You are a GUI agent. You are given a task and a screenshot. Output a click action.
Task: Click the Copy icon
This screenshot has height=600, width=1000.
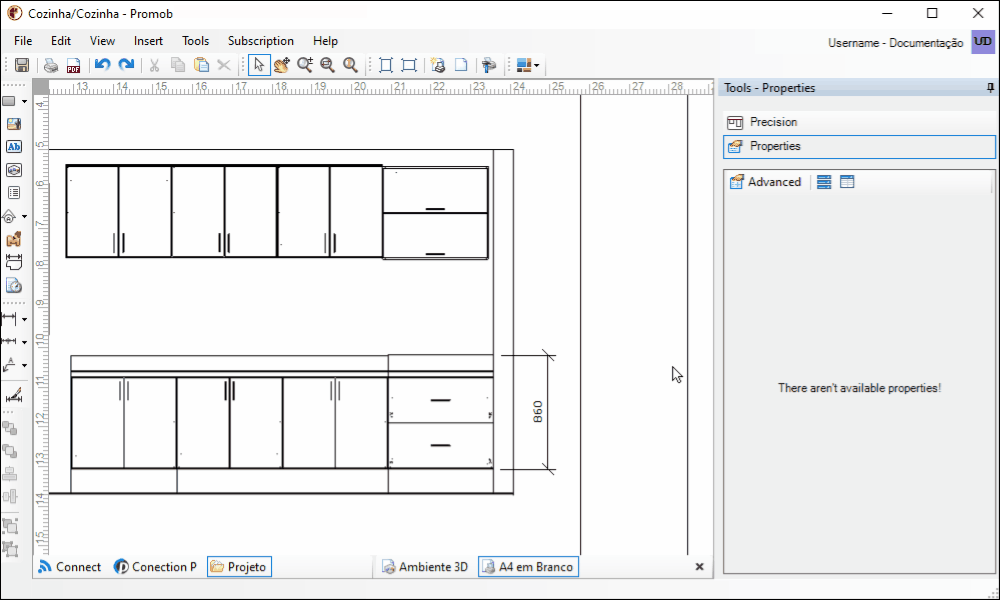[x=178, y=65]
